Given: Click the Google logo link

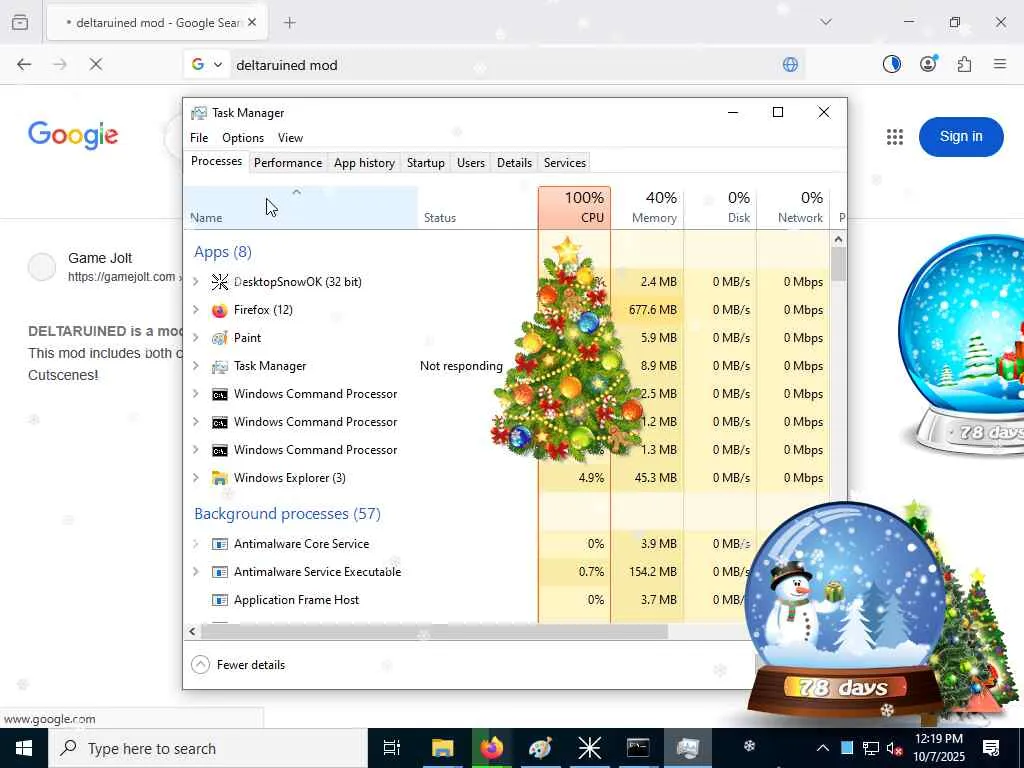Looking at the screenshot, I should pyautogui.click(x=73, y=135).
